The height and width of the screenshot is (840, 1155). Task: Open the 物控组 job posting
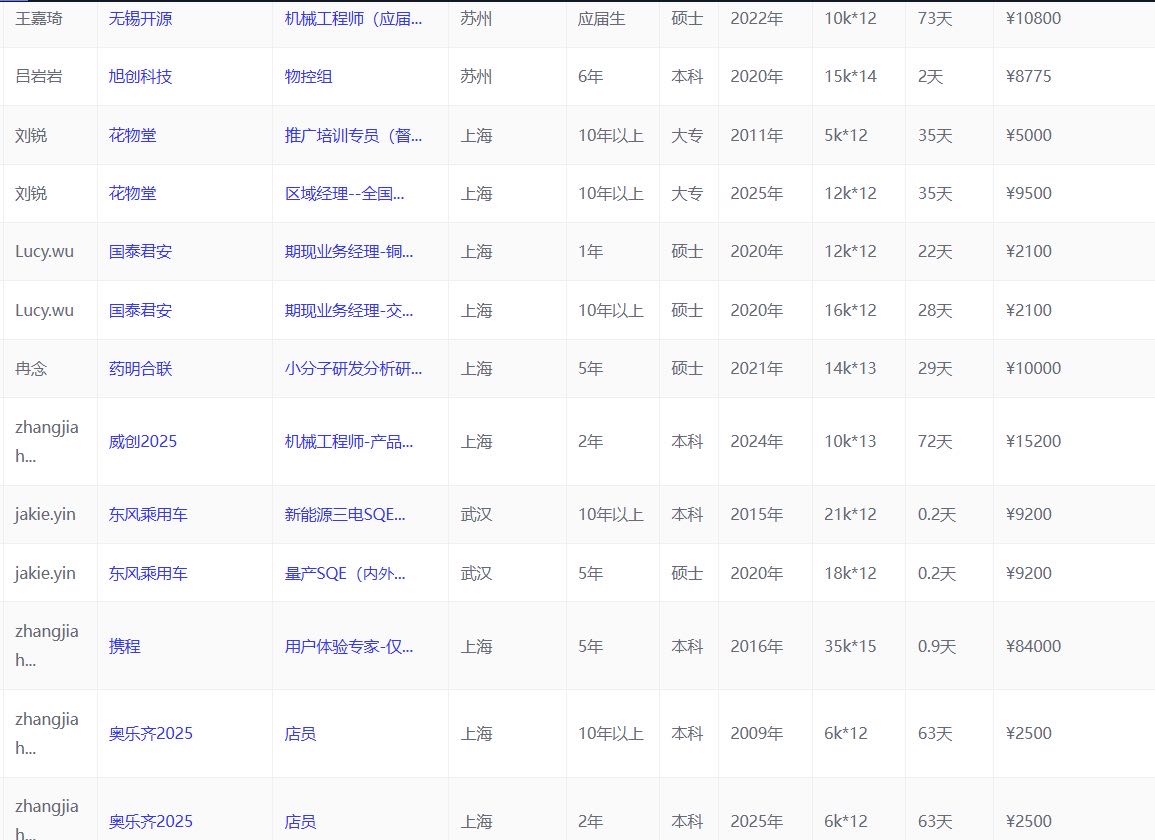(x=308, y=76)
